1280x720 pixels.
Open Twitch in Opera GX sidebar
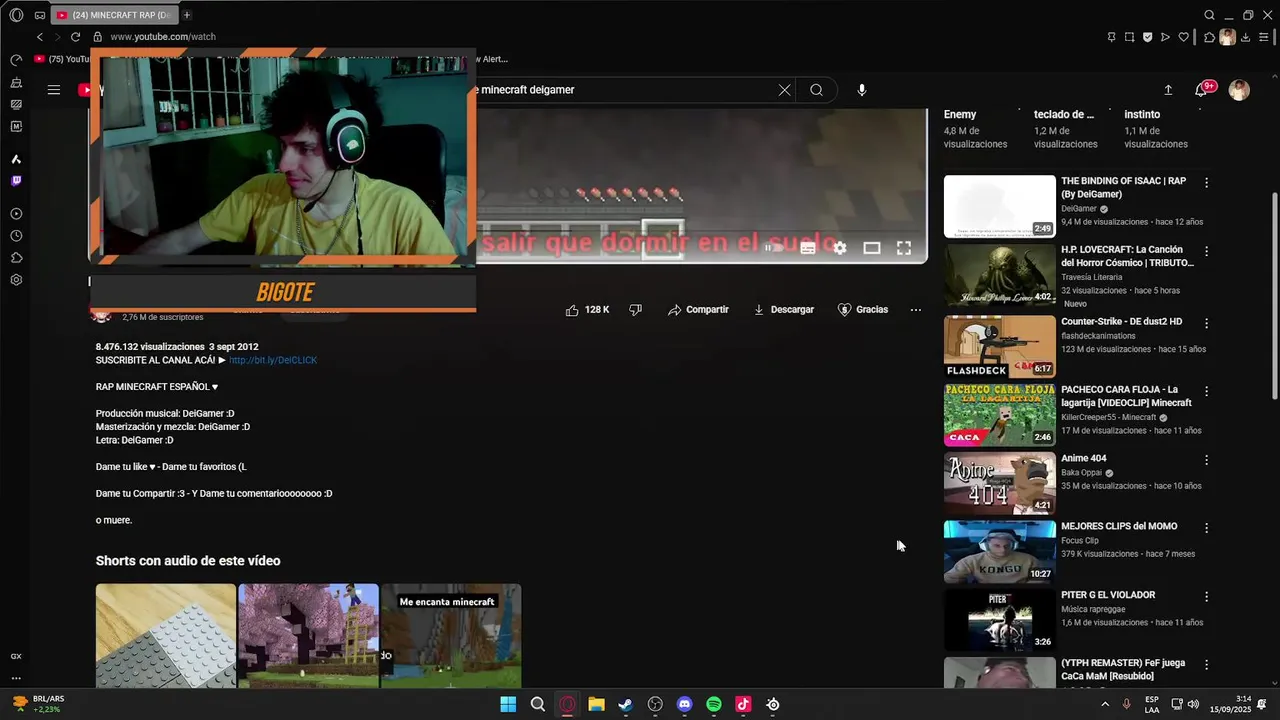pyautogui.click(x=16, y=181)
